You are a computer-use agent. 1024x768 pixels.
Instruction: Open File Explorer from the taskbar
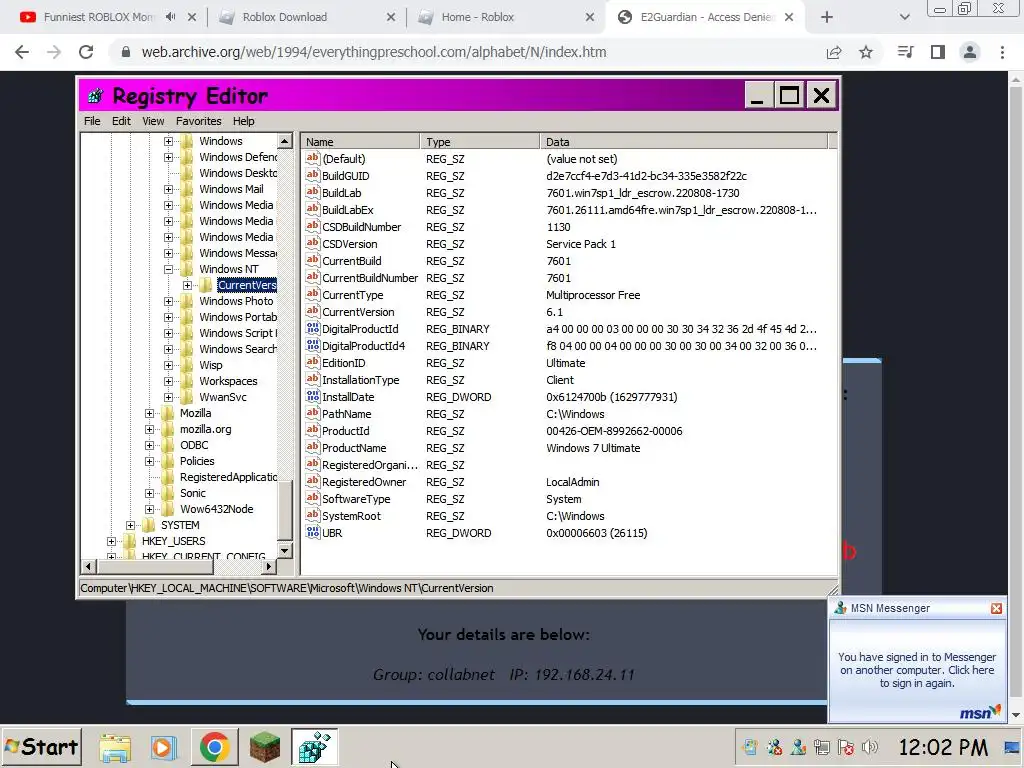pyautogui.click(x=115, y=747)
